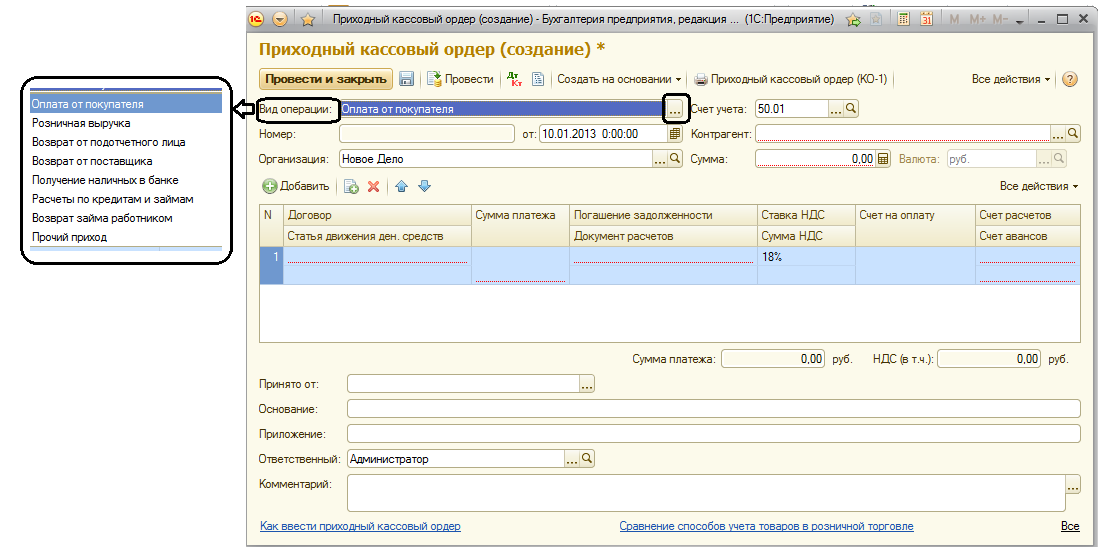Open link Как ввести приходный кассовый ордер
Viewport: 1098px width, 547px height.
click(360, 526)
